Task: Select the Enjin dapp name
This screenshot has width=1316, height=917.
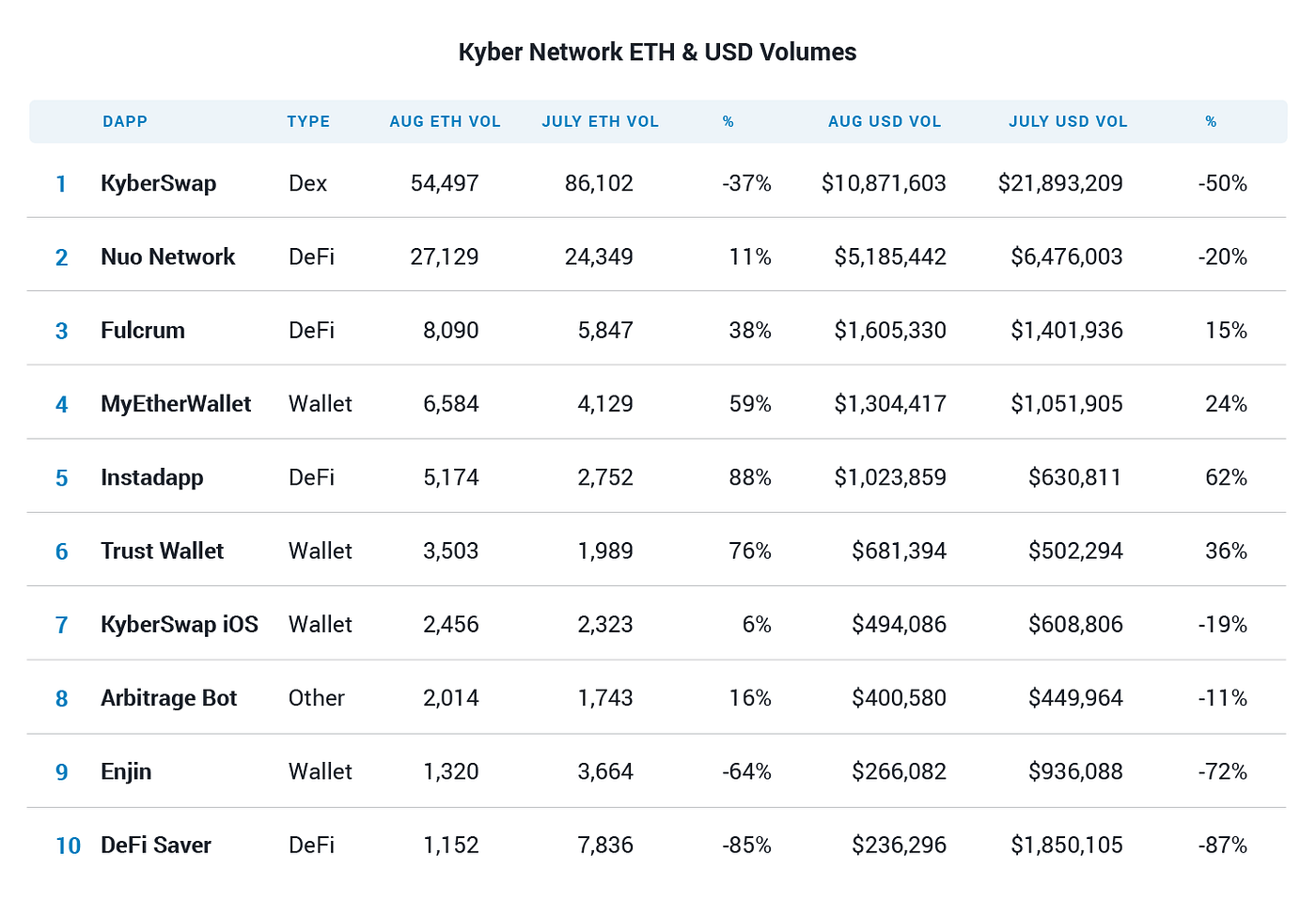Action: [126, 771]
